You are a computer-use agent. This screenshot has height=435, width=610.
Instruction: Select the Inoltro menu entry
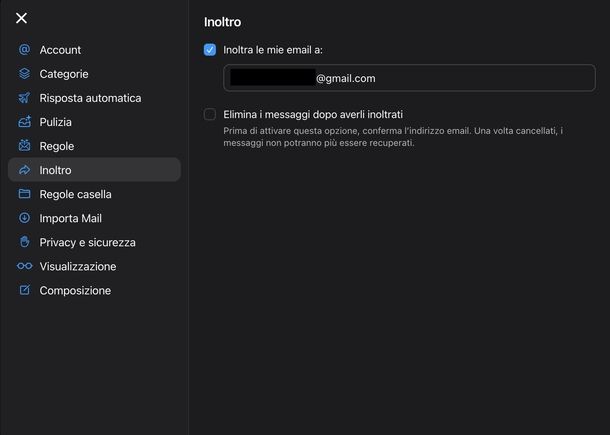[94, 170]
